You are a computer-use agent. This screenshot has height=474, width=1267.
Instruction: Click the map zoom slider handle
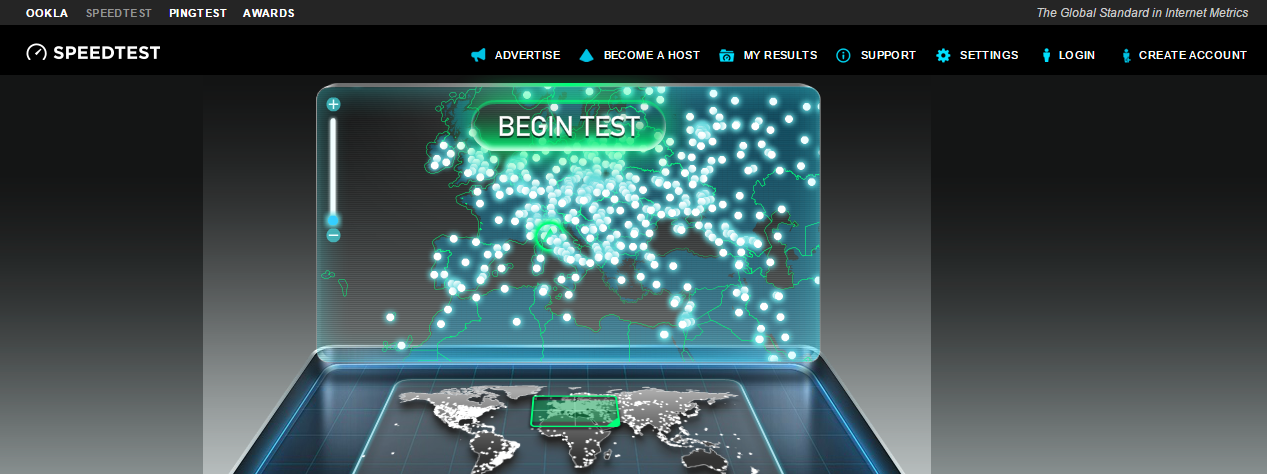click(333, 220)
